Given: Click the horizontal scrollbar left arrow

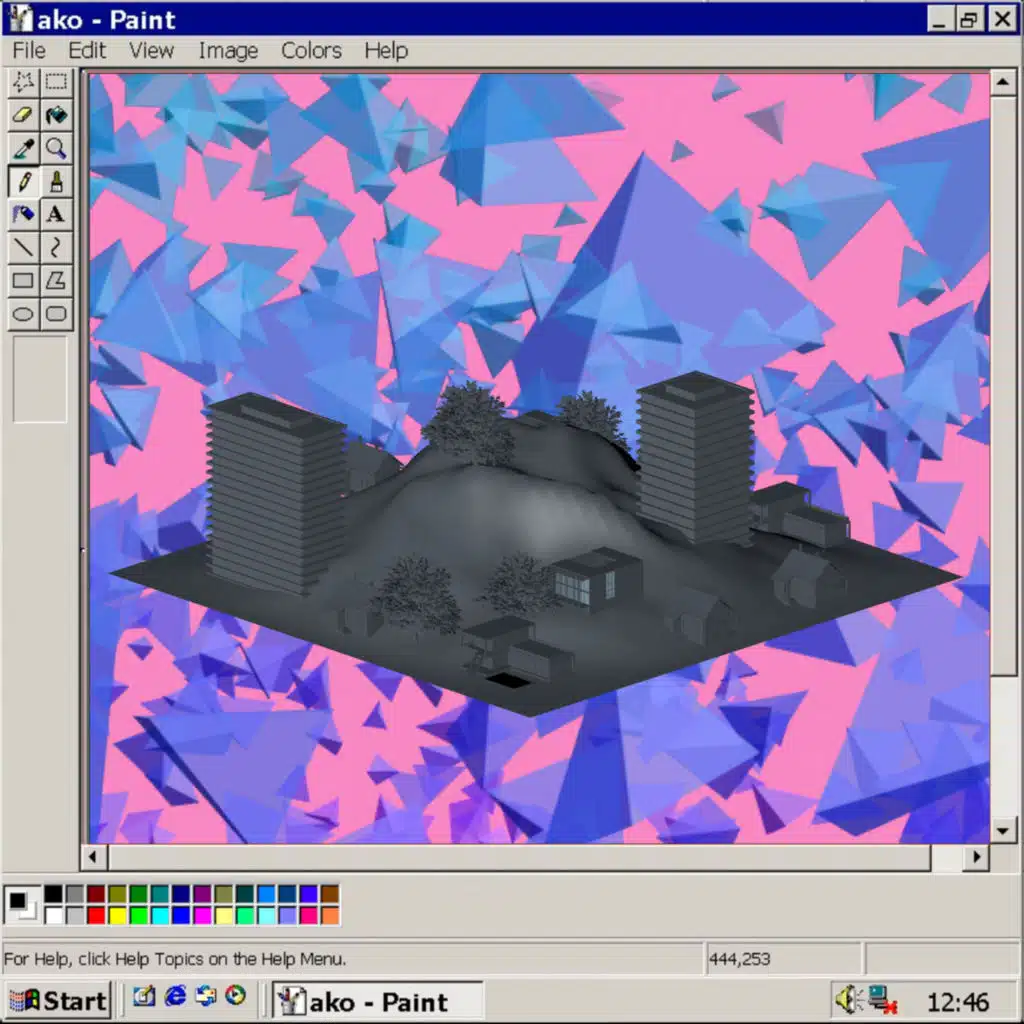Looking at the screenshot, I should pyautogui.click(x=93, y=857).
